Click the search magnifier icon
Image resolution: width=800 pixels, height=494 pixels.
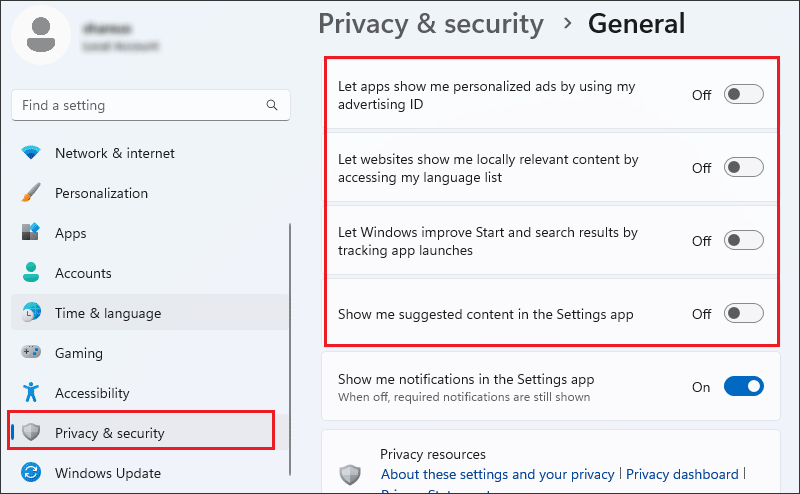(x=272, y=105)
